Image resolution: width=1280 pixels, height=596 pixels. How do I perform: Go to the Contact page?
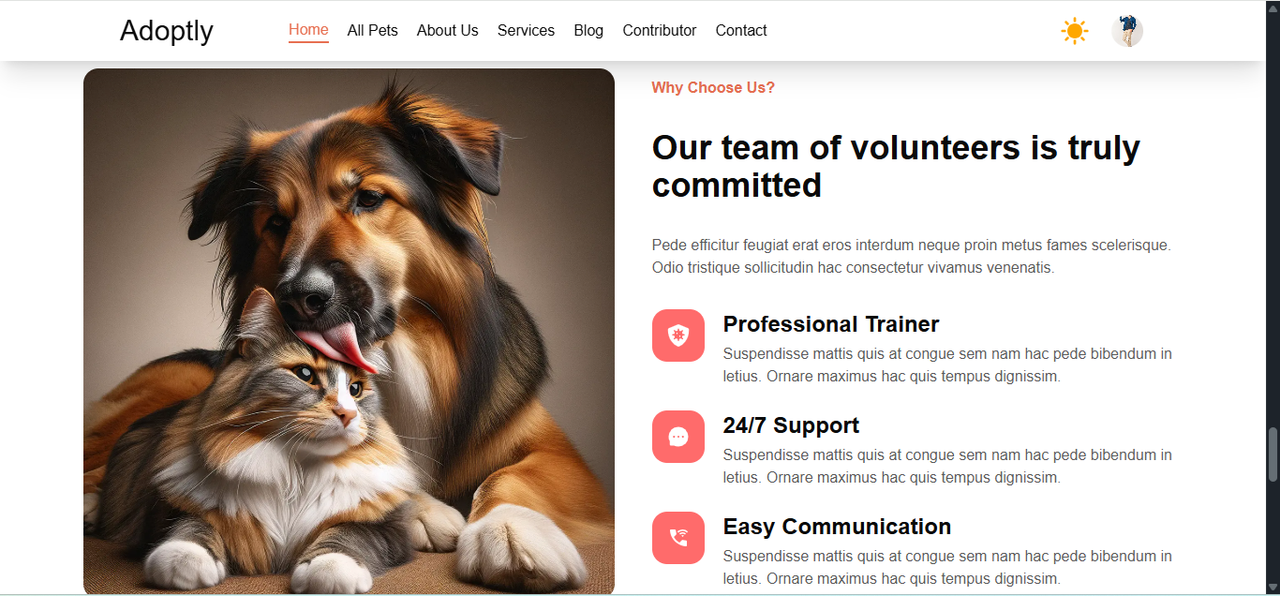(741, 31)
